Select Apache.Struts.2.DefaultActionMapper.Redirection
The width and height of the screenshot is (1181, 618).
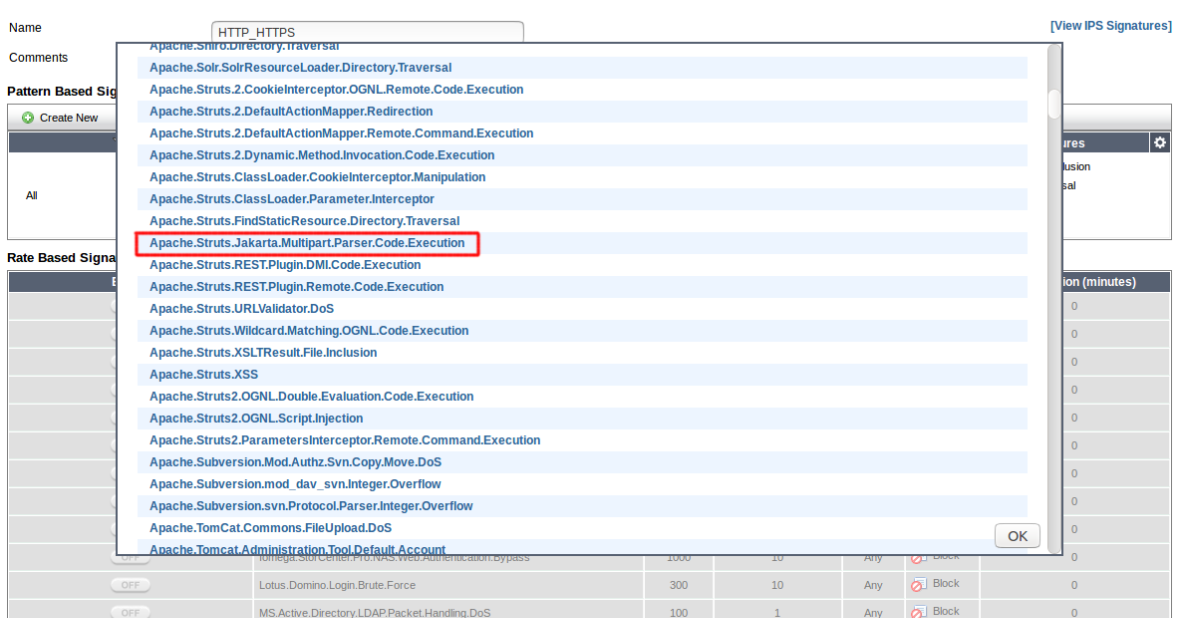pos(291,111)
